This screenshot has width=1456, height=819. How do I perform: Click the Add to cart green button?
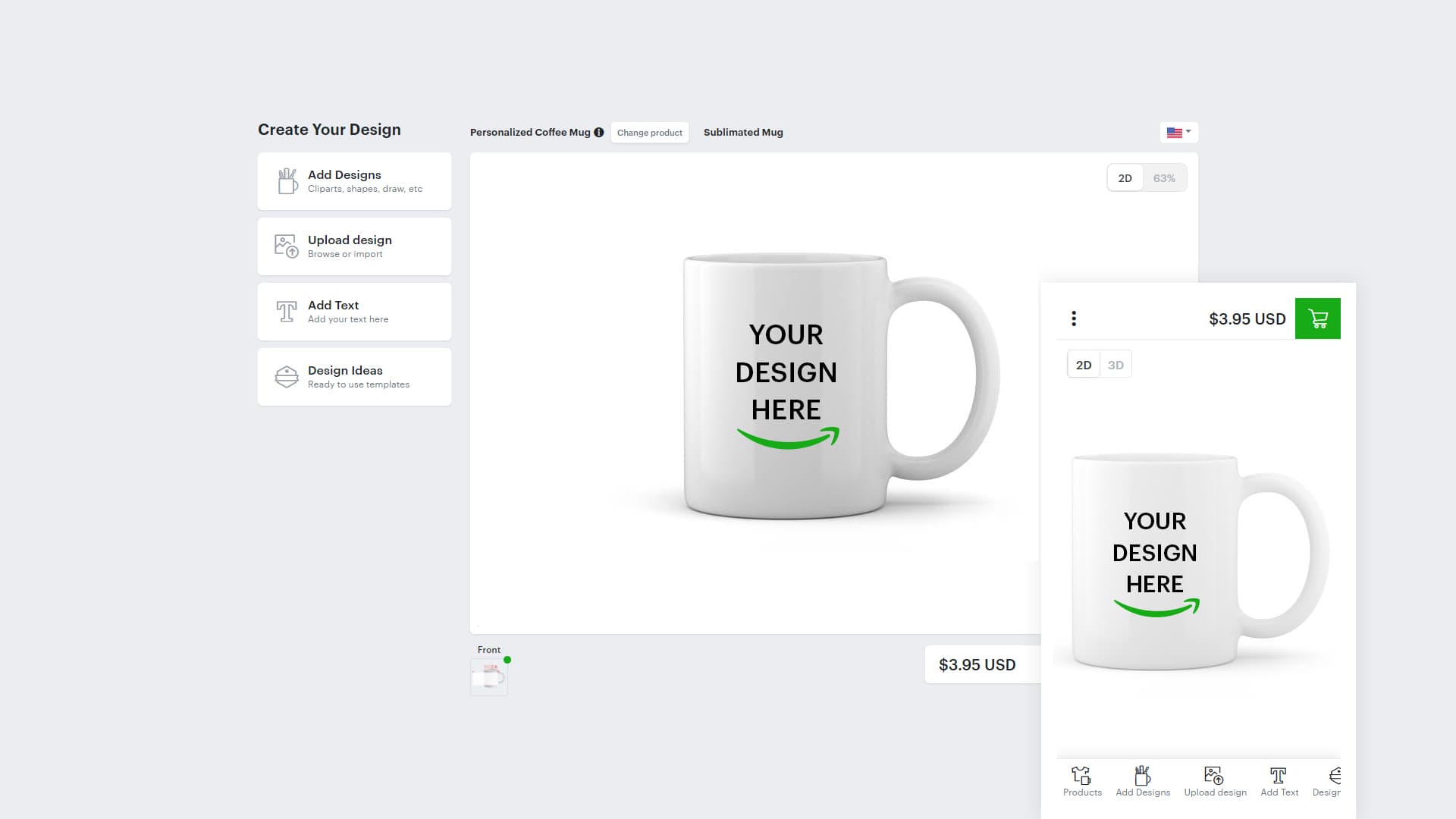coord(1318,318)
